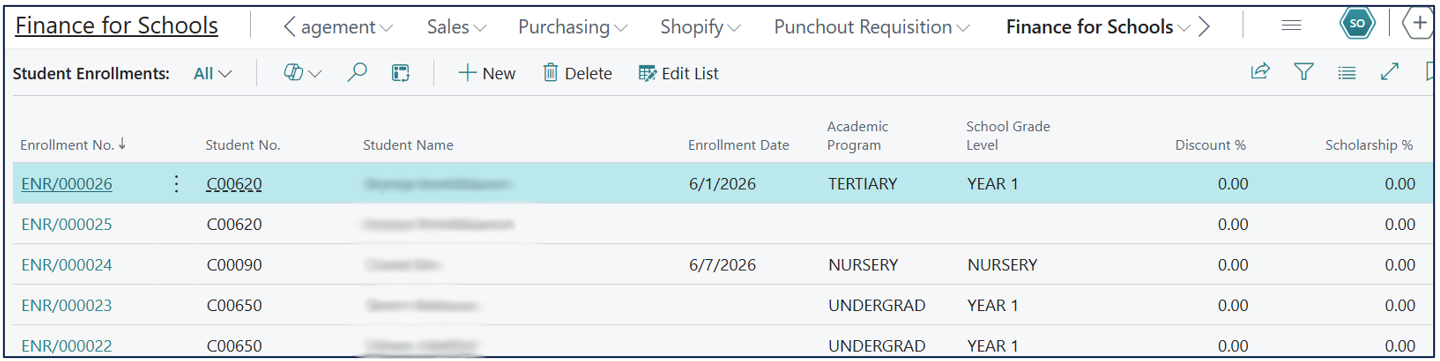This screenshot has width=1440, height=361.
Task: Open the Shopify menu
Action: [x=701, y=27]
